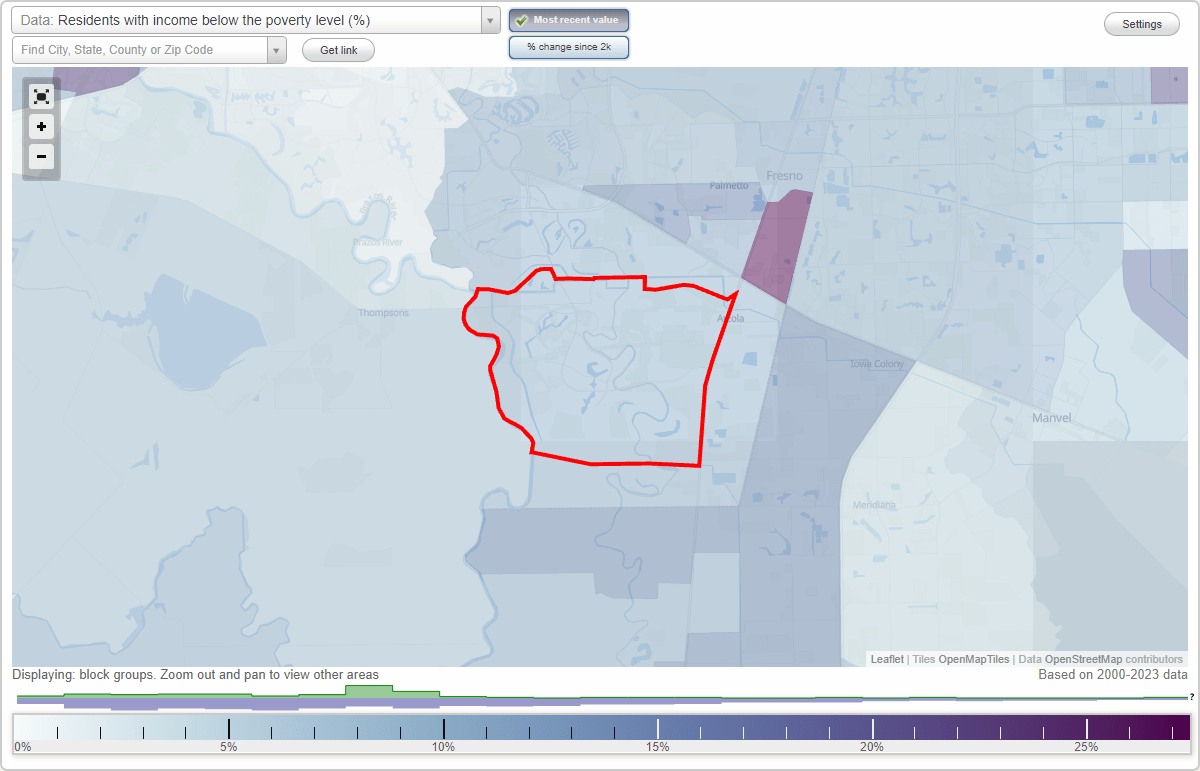Click the Get link button
Screen dimensions: 1200x771
click(x=337, y=49)
